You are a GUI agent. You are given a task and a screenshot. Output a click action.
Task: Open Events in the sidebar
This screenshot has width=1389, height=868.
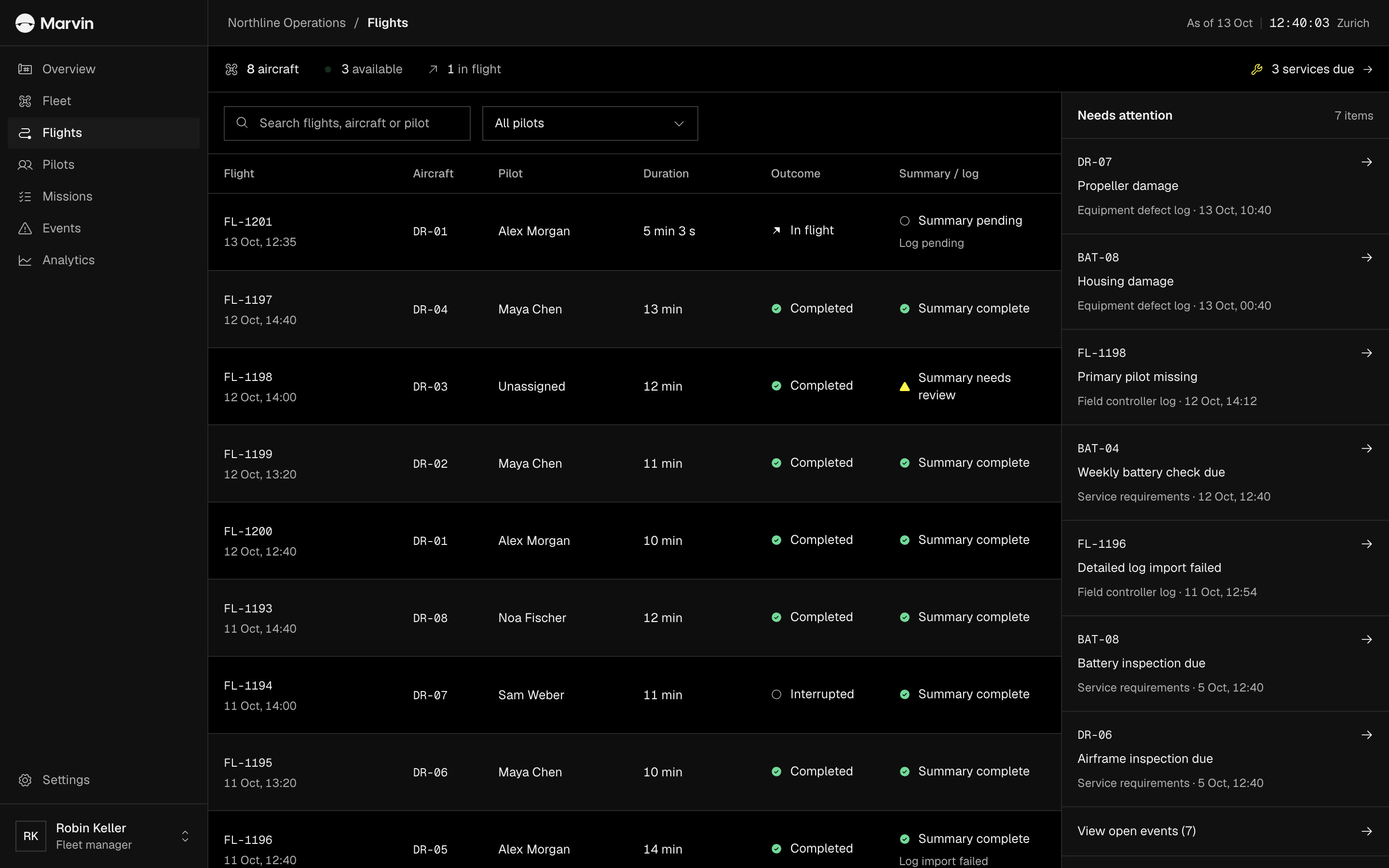coord(103,229)
